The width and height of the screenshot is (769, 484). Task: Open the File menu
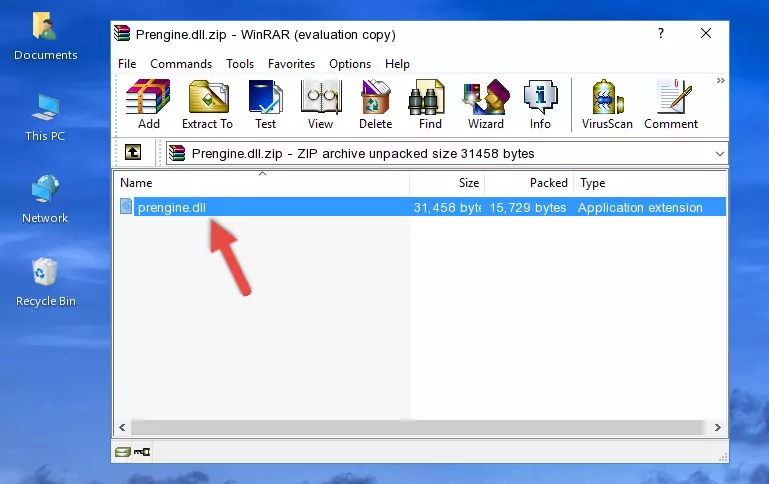(x=127, y=64)
